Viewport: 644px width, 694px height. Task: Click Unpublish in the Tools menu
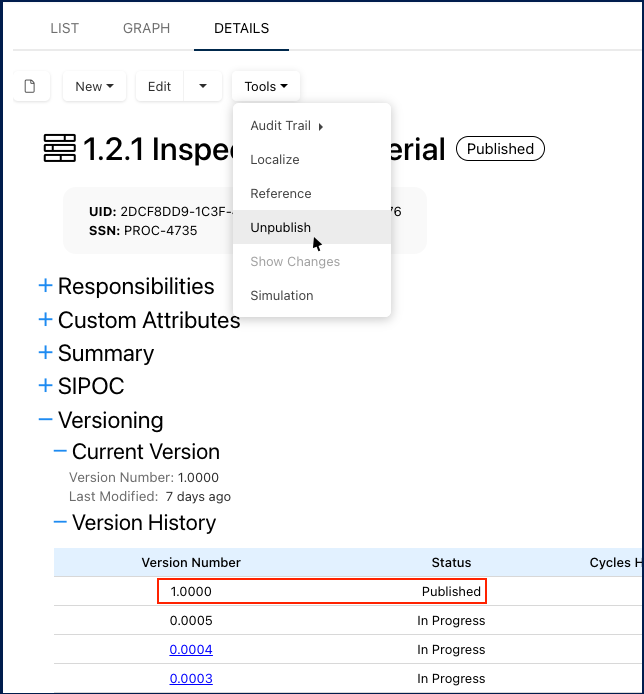click(x=281, y=228)
